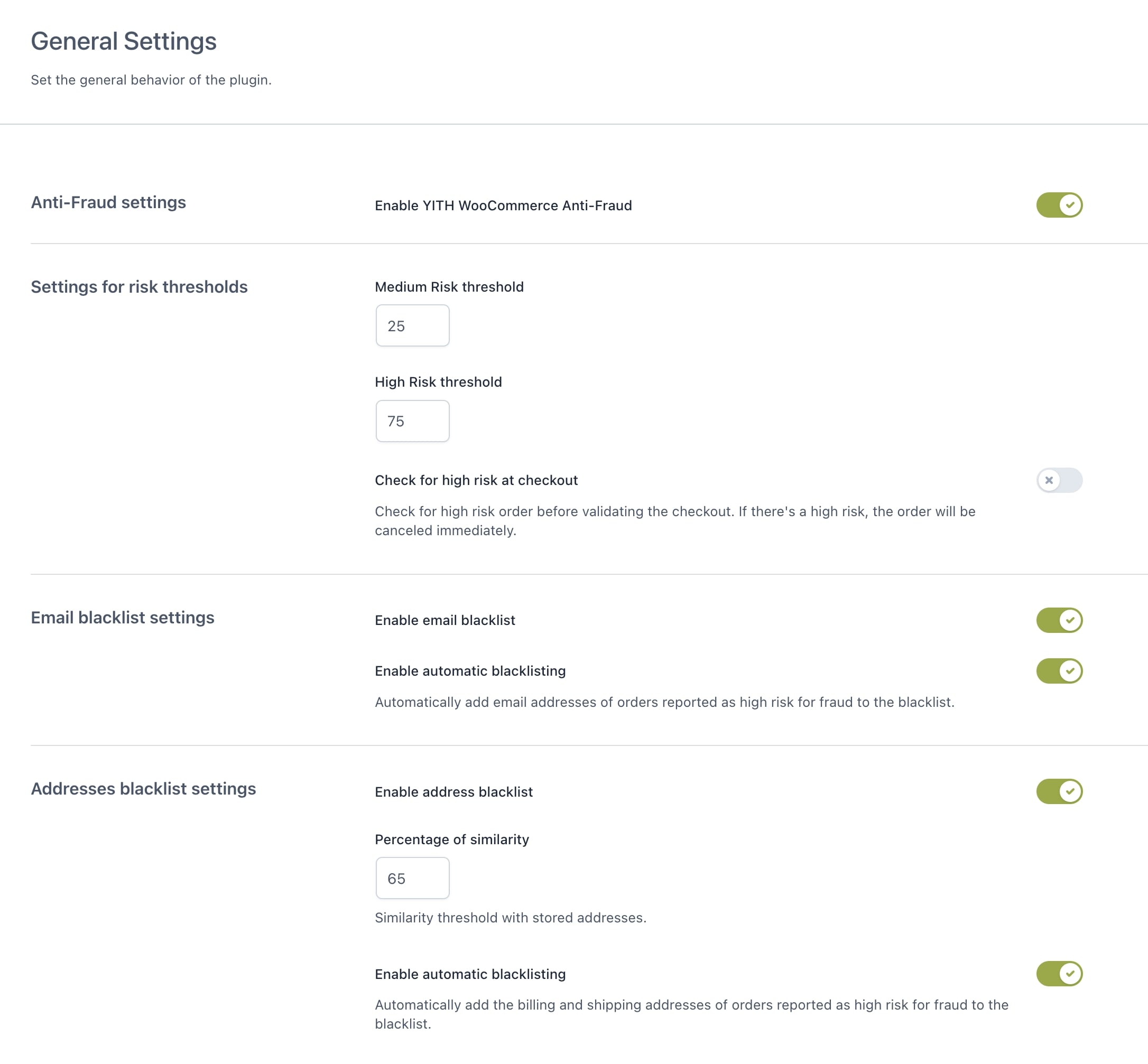Click the General Settings page heading
Viewport: 1148px width, 1064px height.
tap(123, 41)
